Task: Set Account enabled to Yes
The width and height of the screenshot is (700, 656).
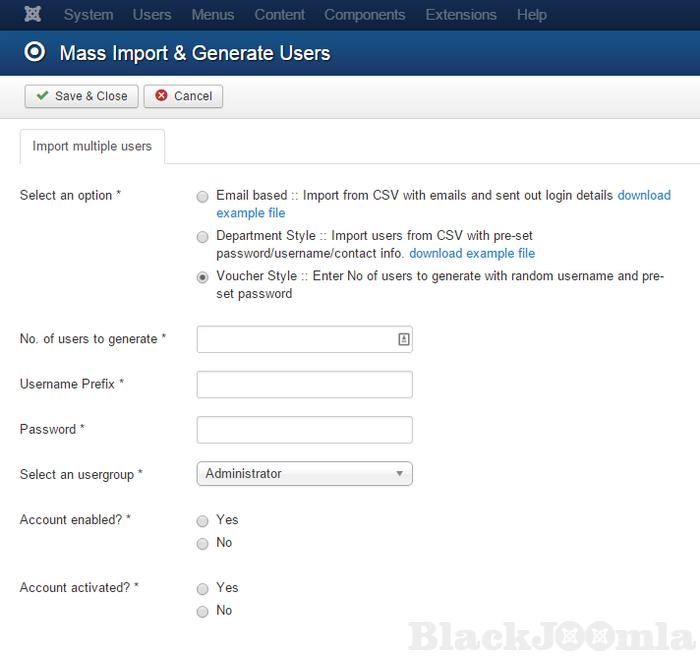Action: click(203, 521)
